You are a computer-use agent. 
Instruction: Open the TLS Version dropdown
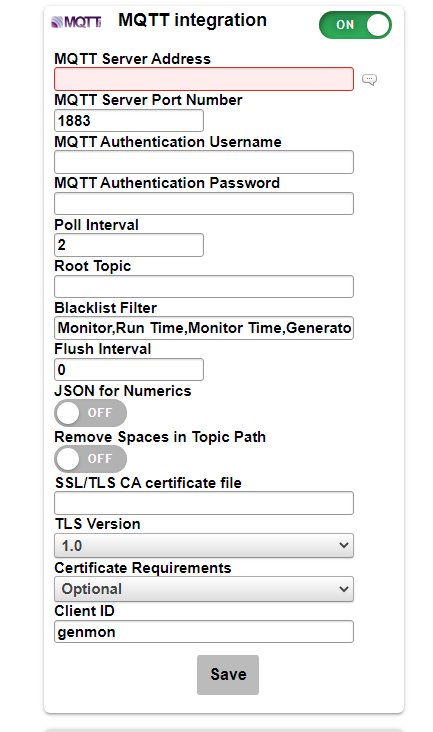[x=204, y=545]
